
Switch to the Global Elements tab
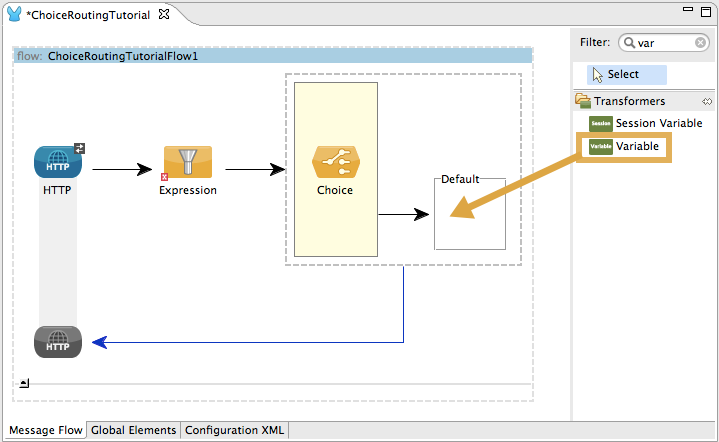tap(133, 430)
